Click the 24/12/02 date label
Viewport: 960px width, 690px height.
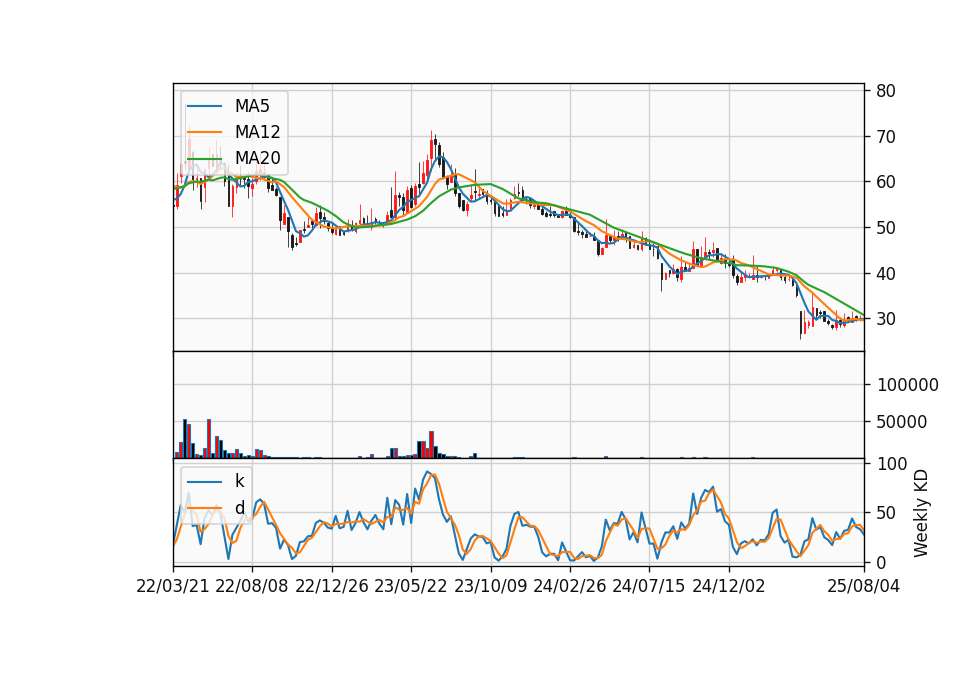pyautogui.click(x=729, y=586)
